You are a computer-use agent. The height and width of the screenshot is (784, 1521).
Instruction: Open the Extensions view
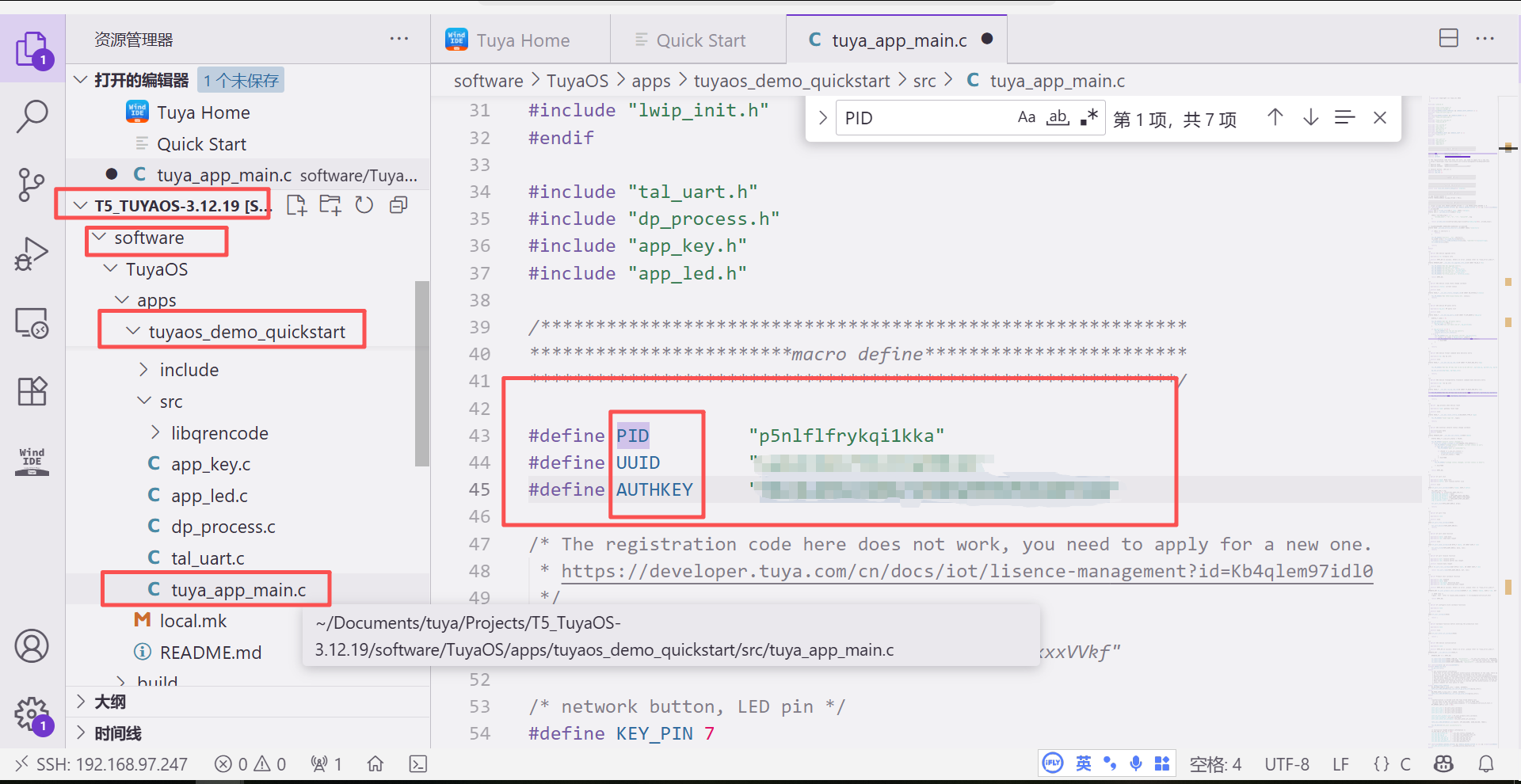[32, 391]
